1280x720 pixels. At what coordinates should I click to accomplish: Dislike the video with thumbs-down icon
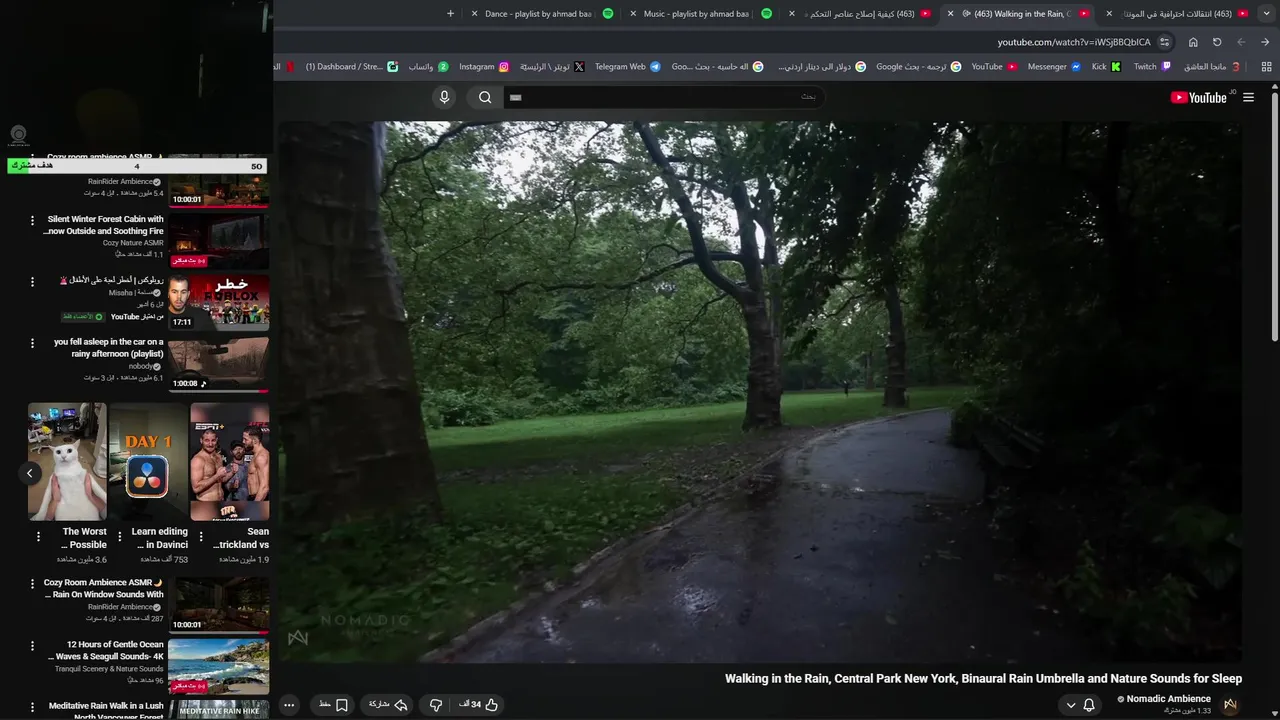(436, 705)
